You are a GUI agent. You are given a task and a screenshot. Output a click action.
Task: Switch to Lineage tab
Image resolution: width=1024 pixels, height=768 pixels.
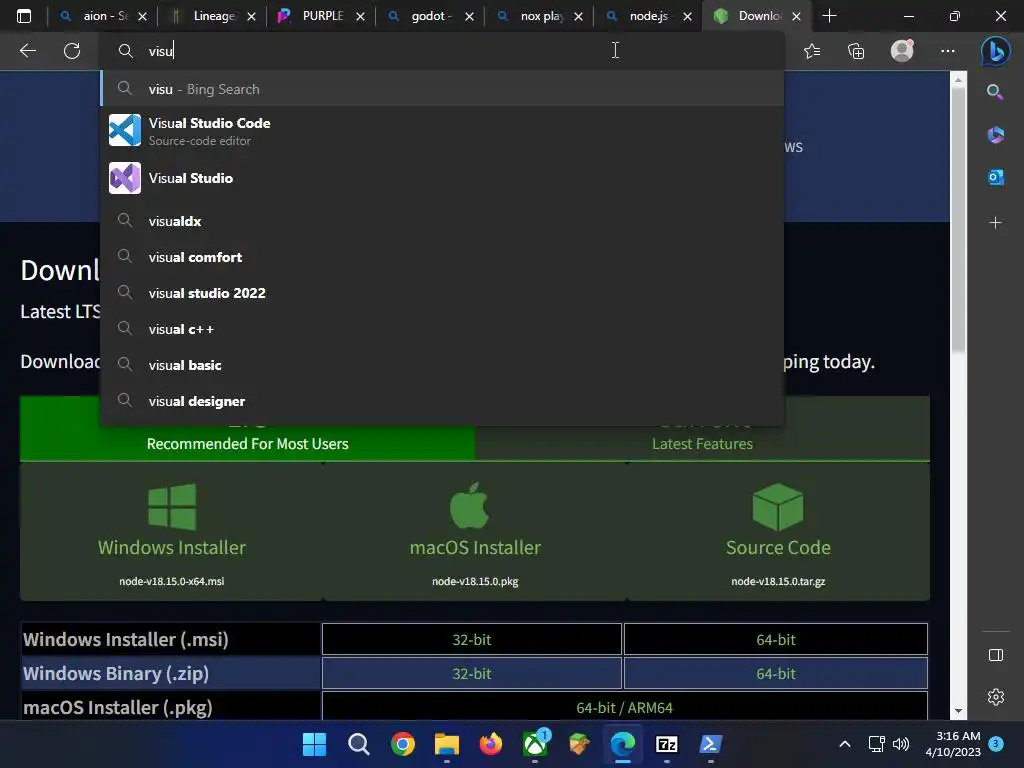(x=212, y=16)
